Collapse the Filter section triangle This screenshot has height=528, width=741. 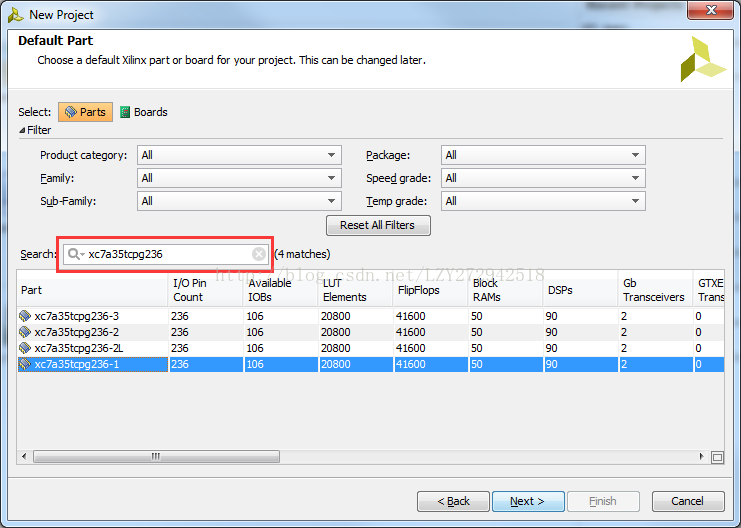[x=22, y=130]
